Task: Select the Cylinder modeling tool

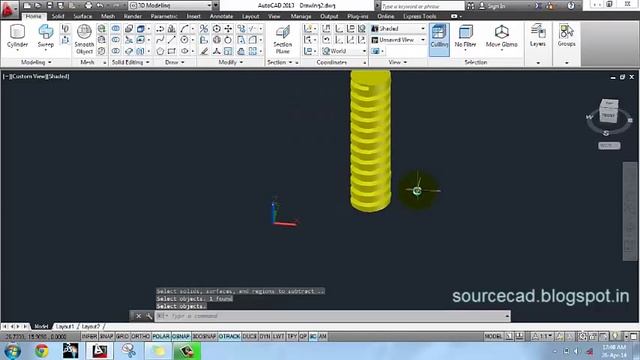Action: [18, 36]
